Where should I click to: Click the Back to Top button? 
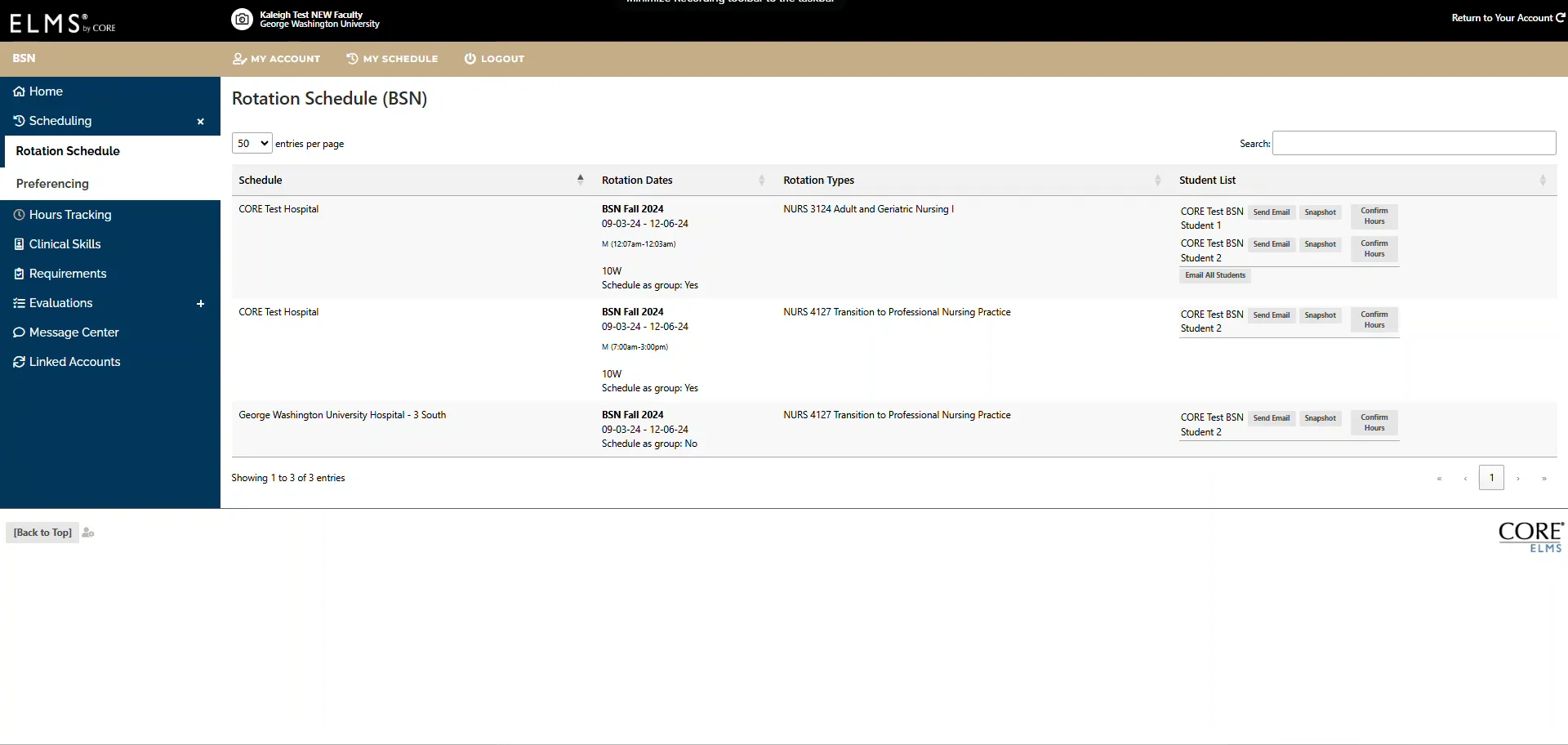tap(42, 533)
